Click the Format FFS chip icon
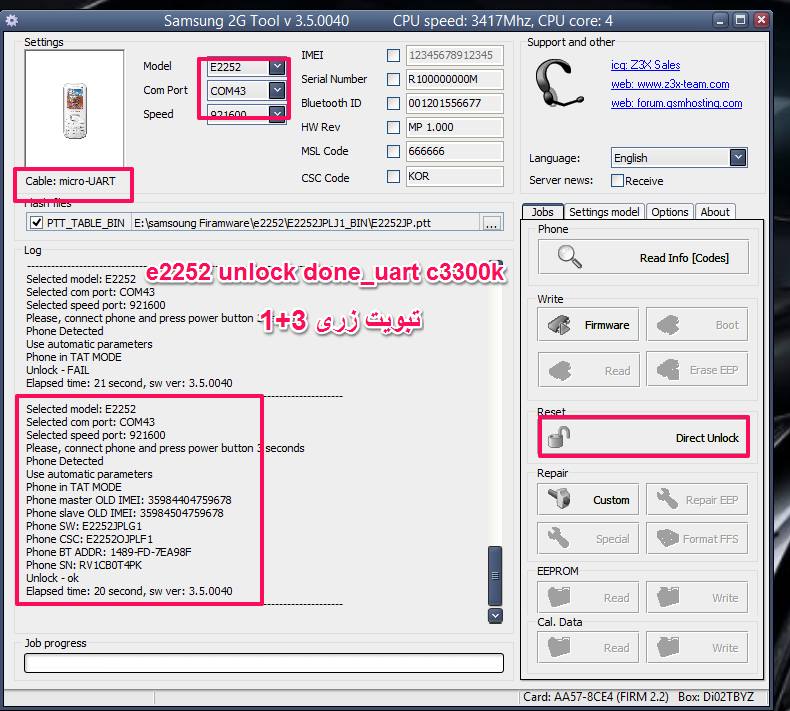The height and width of the screenshot is (711, 790). (668, 538)
